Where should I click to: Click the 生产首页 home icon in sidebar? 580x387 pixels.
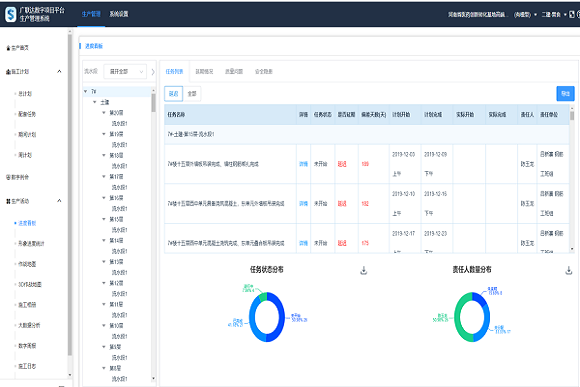[x=9, y=48]
